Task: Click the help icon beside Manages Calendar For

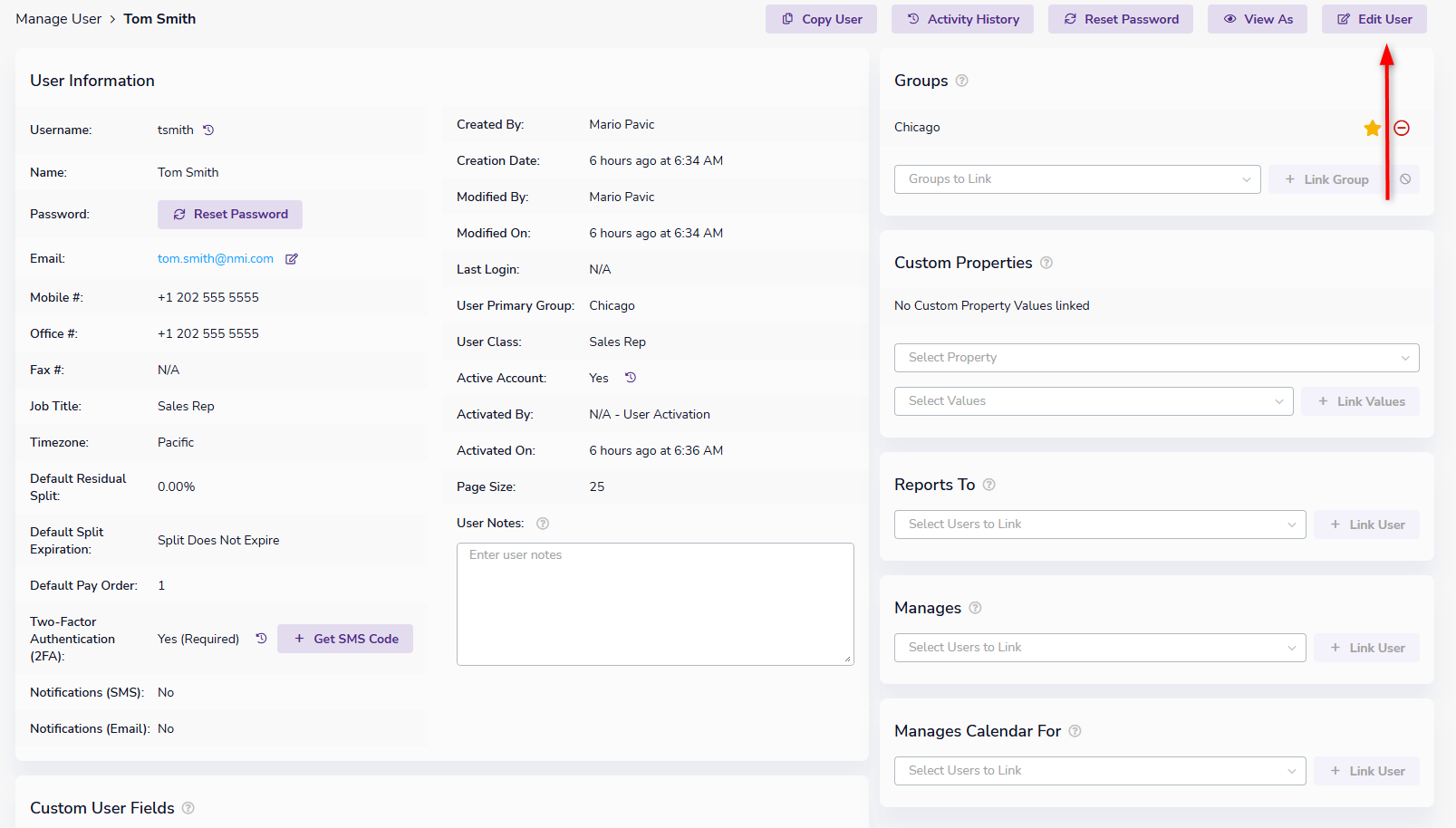Action: coord(1075,731)
